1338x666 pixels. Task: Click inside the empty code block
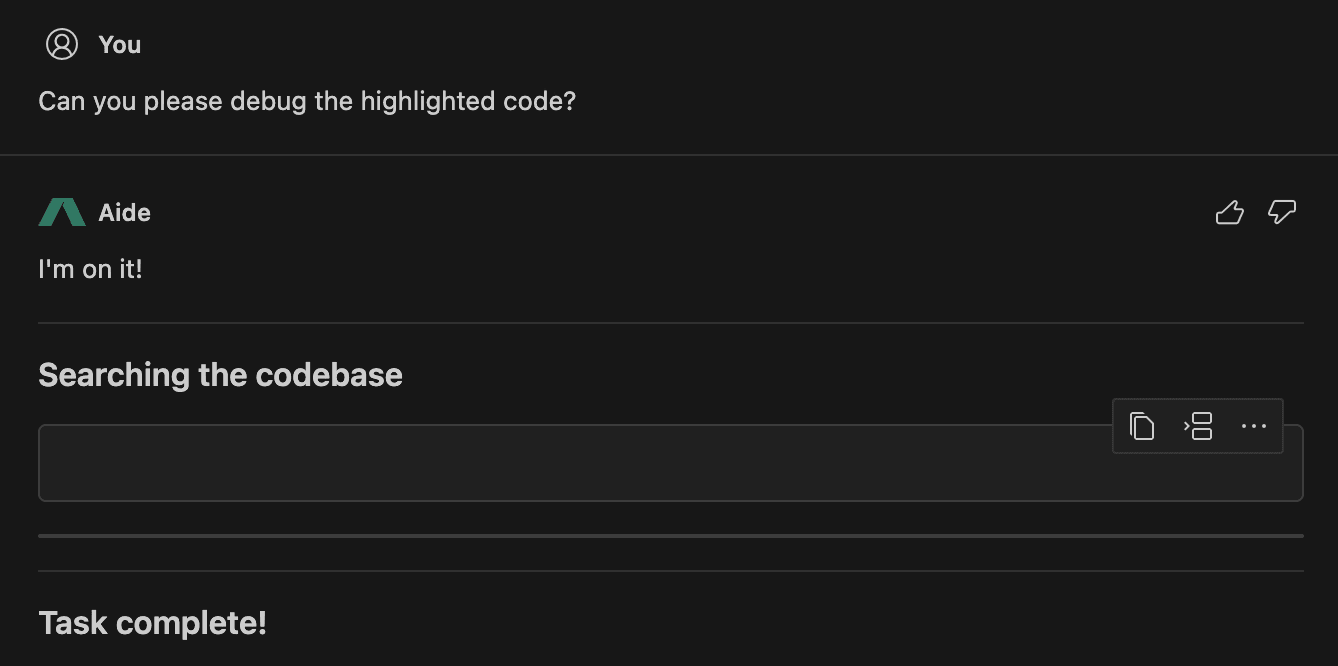tap(574, 463)
